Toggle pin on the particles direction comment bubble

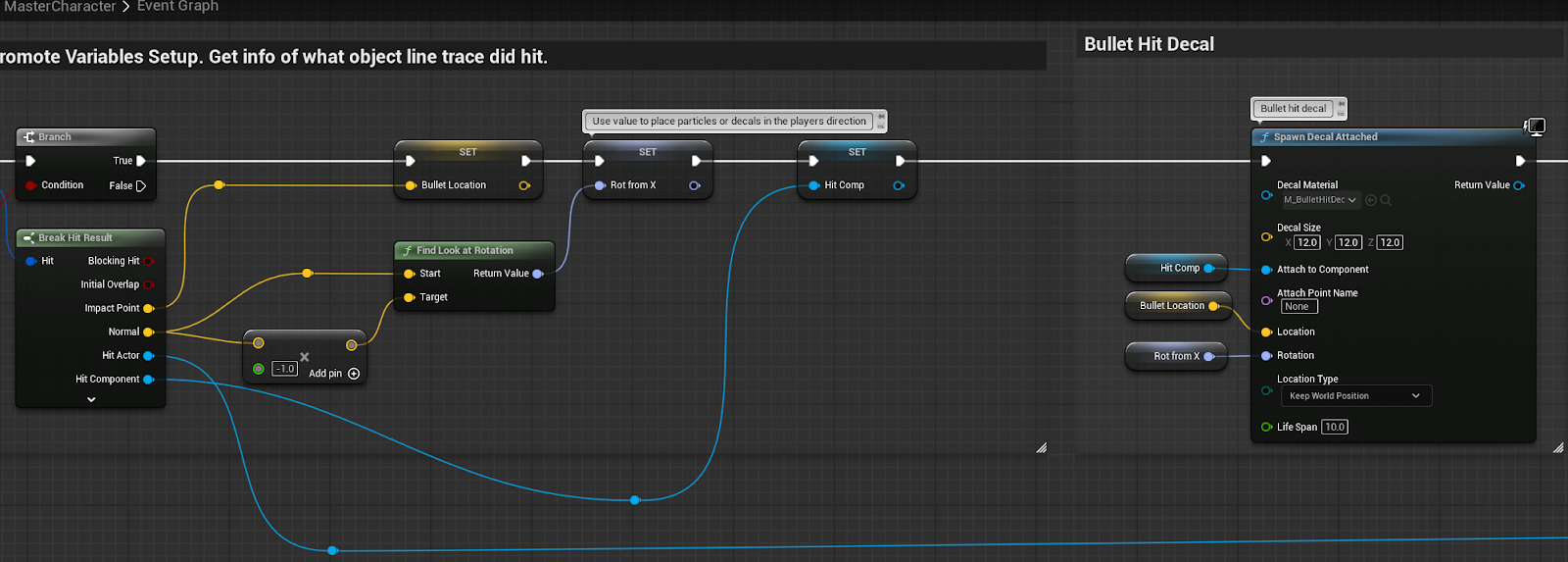click(x=881, y=117)
